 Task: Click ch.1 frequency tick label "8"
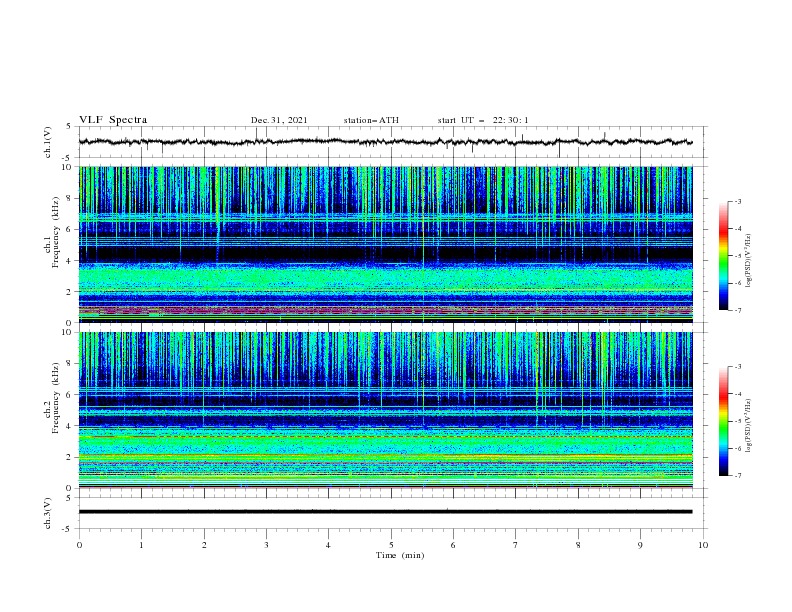pyautogui.click(x=70, y=198)
